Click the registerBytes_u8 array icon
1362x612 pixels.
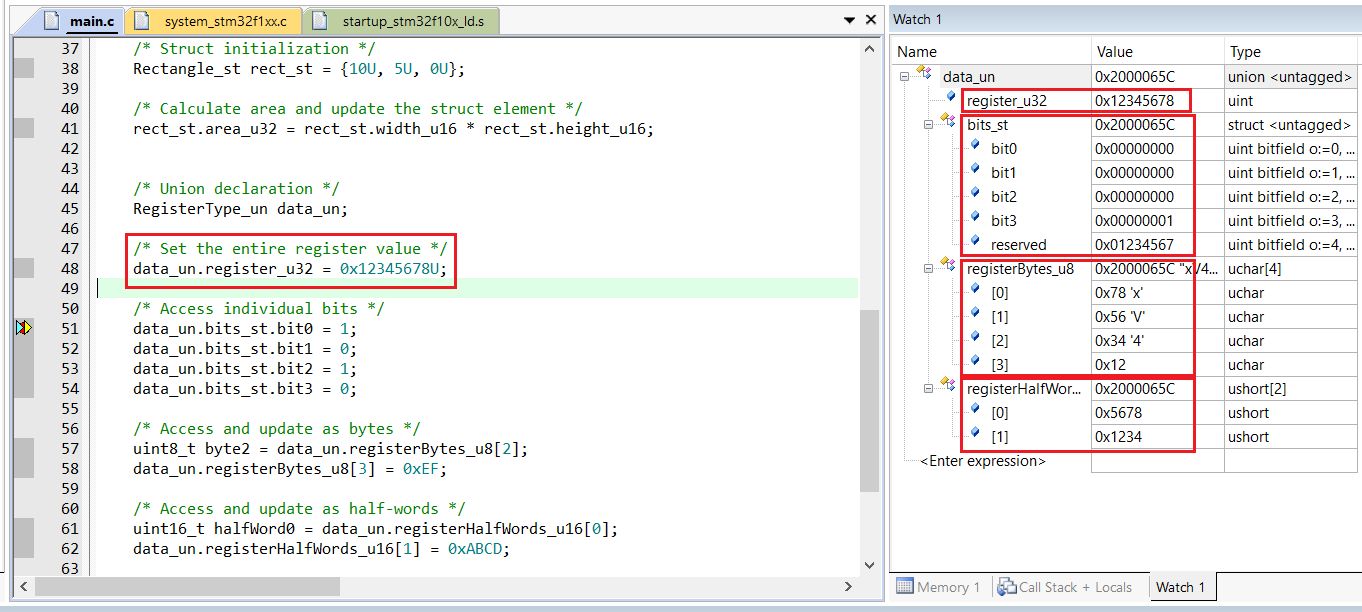pos(947,268)
